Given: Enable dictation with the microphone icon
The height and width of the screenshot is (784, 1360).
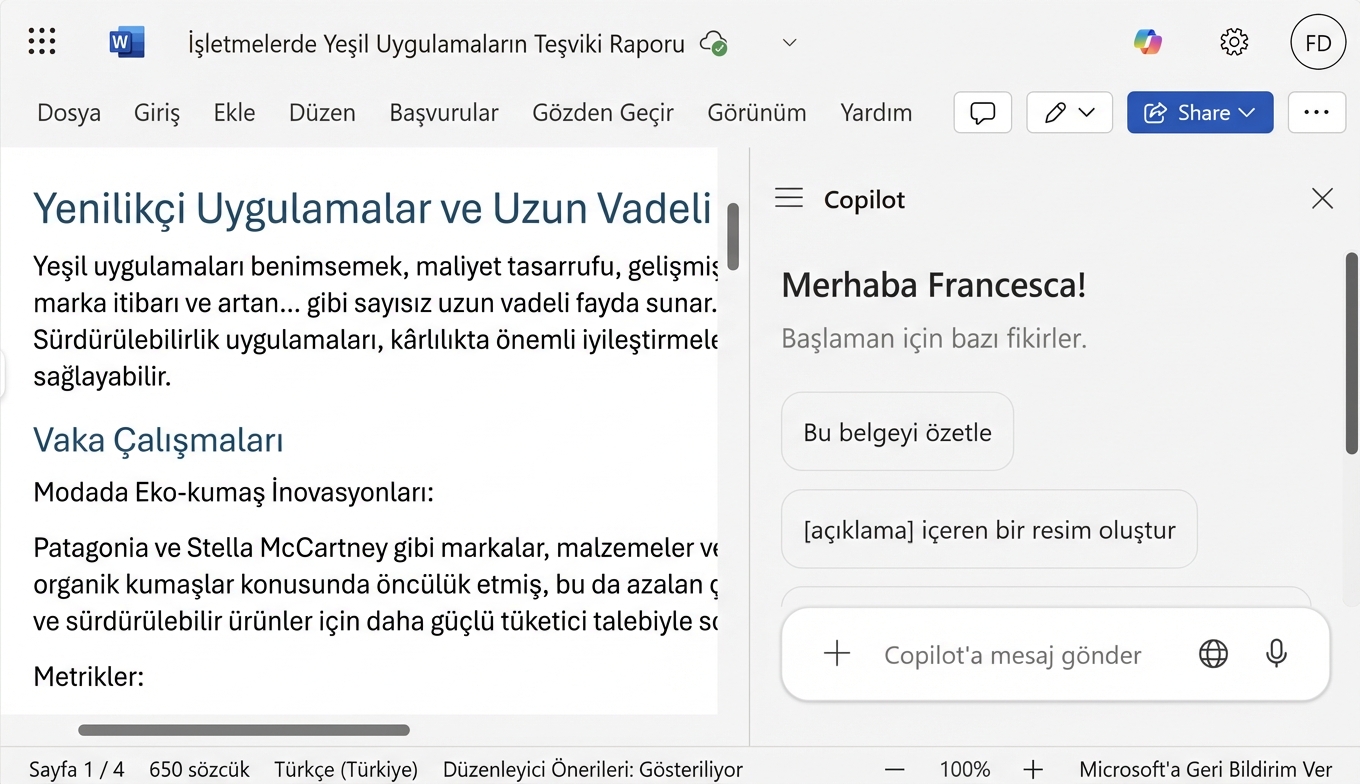Looking at the screenshot, I should 1276,654.
